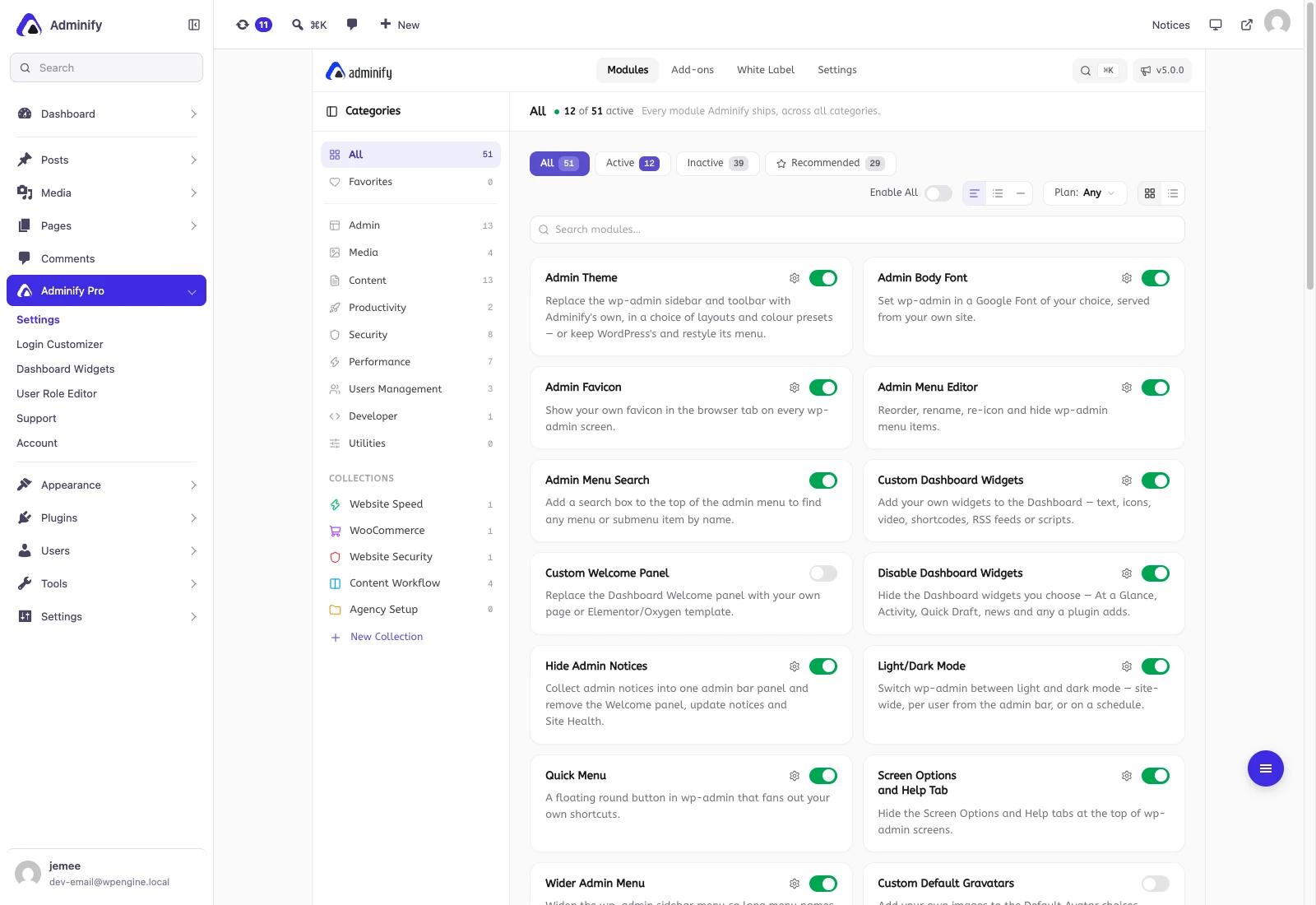Open settings gear for Hide Admin Notices
The width and height of the screenshot is (1316, 905).
click(795, 666)
